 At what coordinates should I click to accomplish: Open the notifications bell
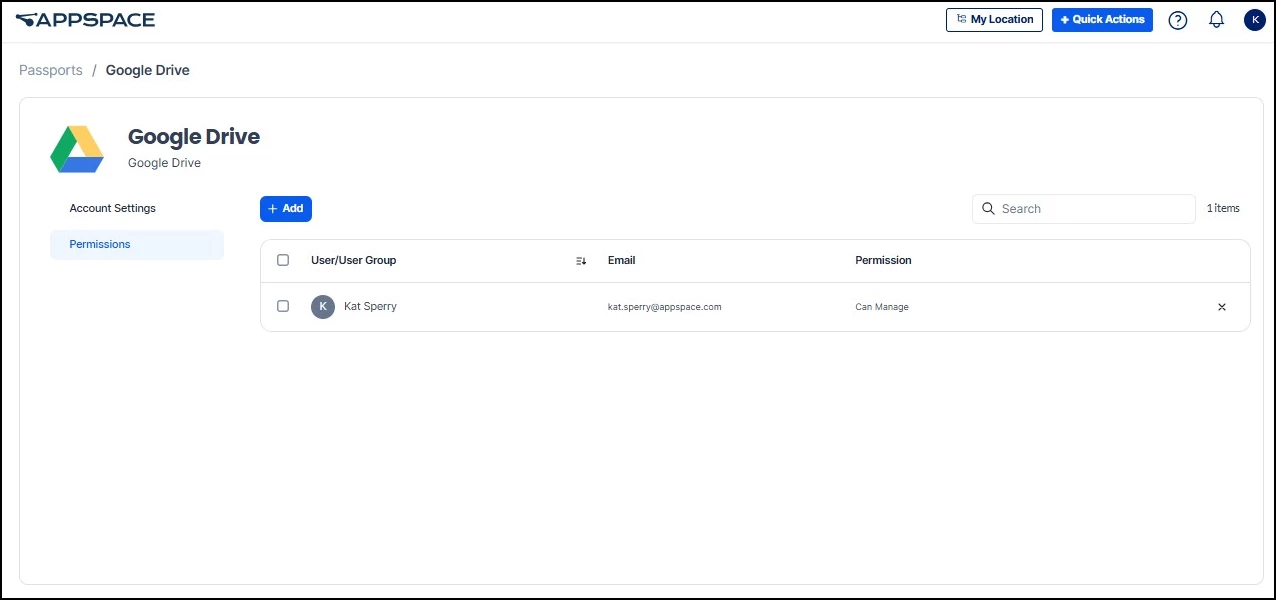(1216, 20)
